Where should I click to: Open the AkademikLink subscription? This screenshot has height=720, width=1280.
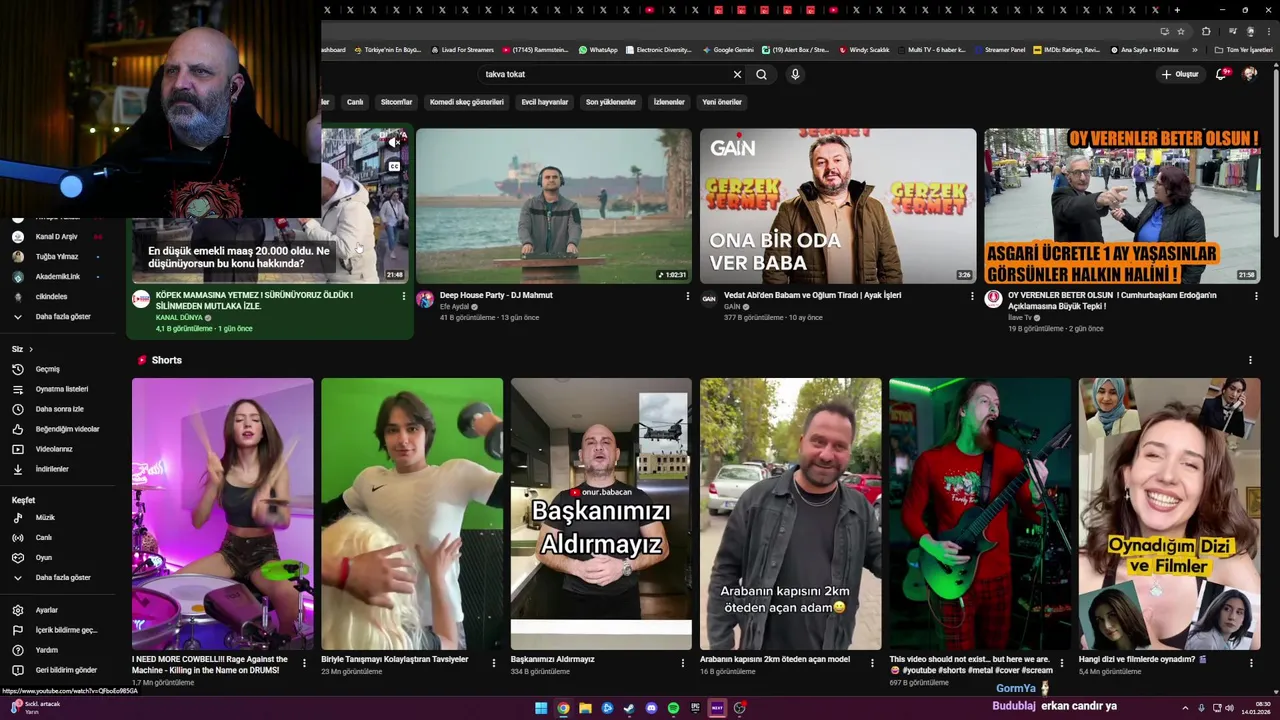[x=58, y=277]
